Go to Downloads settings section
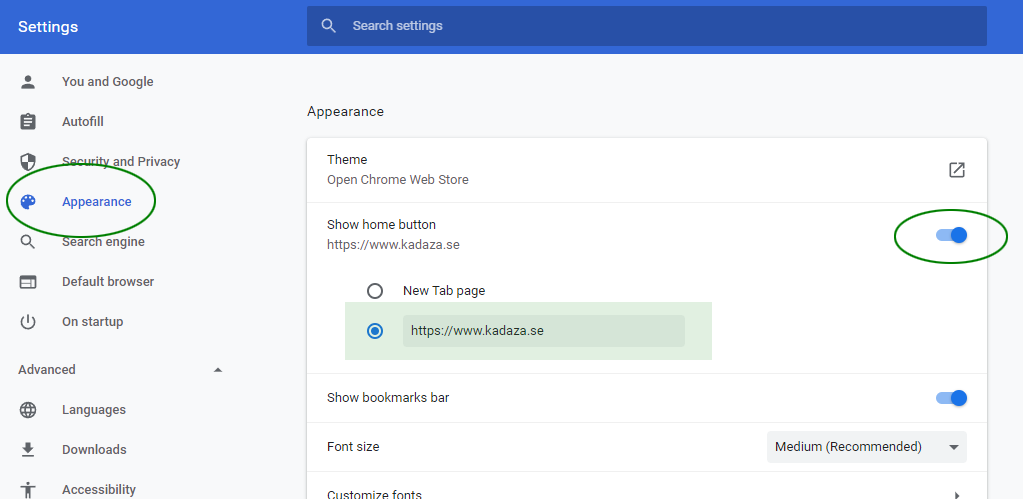The width and height of the screenshot is (1023, 499). click(94, 449)
